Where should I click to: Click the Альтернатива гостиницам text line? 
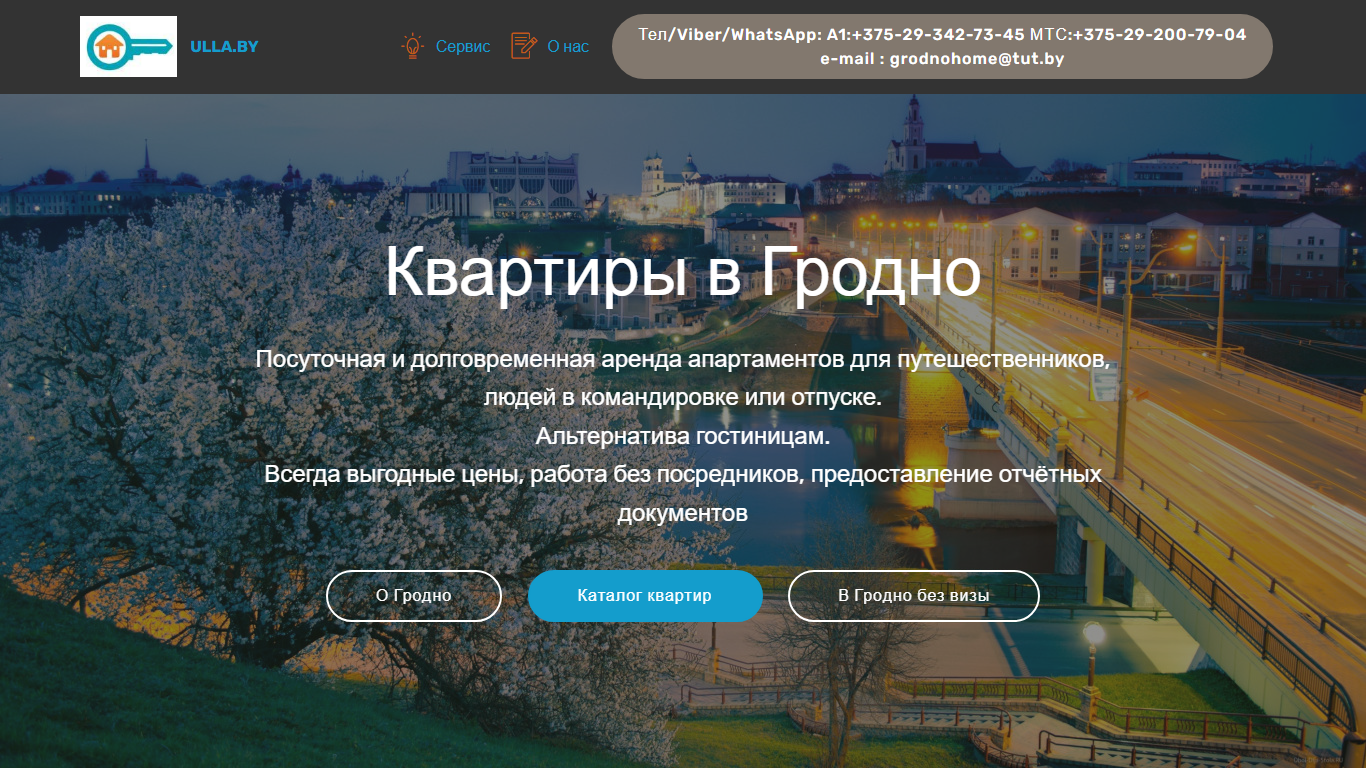coord(683,436)
